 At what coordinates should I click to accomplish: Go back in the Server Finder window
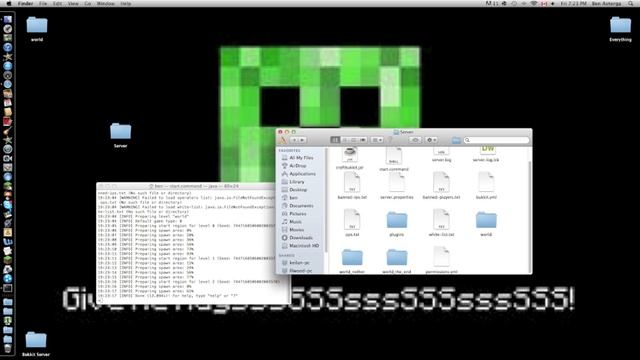[293, 140]
